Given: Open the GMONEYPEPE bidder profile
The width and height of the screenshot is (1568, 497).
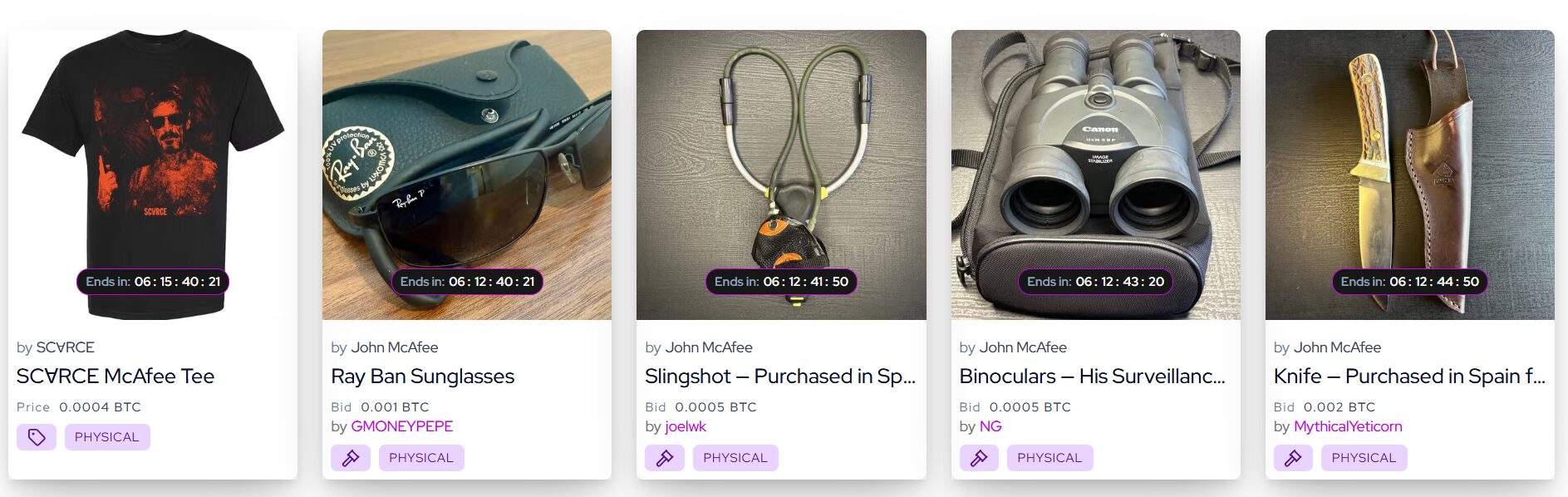Looking at the screenshot, I should [402, 426].
